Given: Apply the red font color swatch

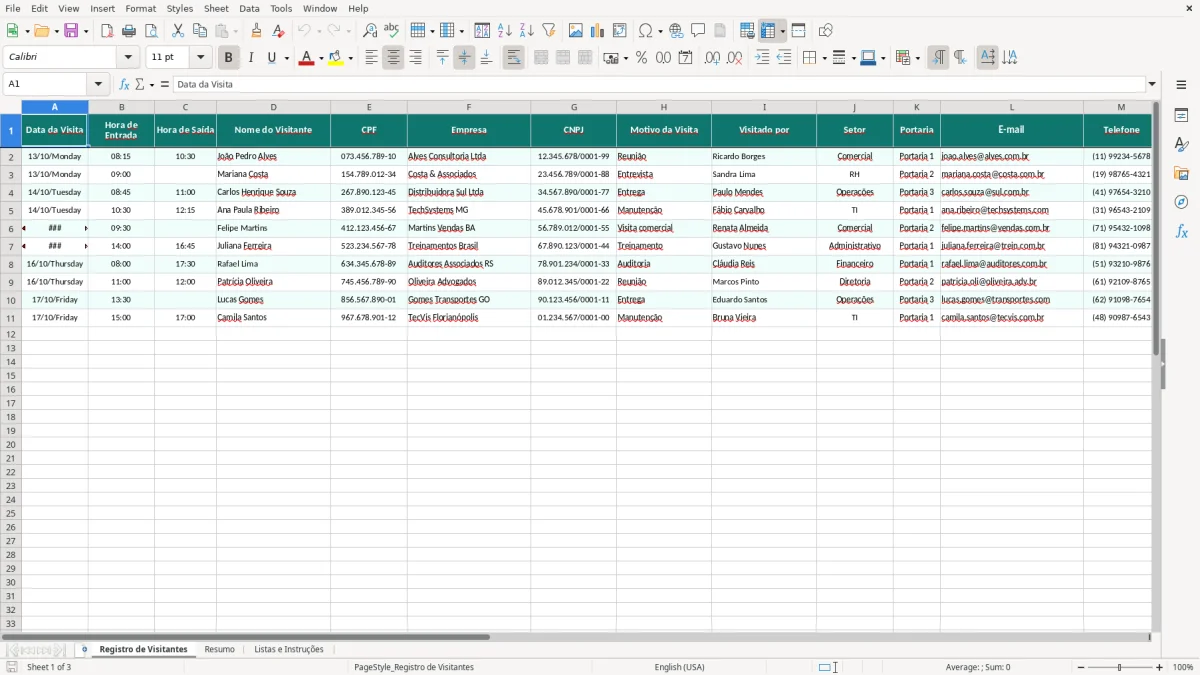Looking at the screenshot, I should pyautogui.click(x=306, y=58).
